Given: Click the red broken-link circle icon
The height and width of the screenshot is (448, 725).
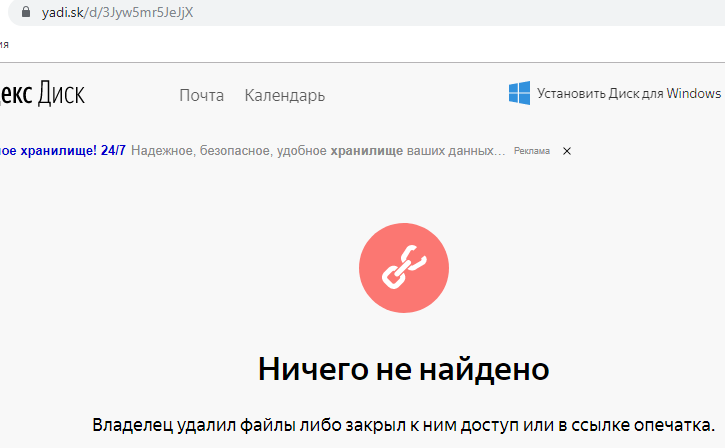Looking at the screenshot, I should [x=404, y=266].
